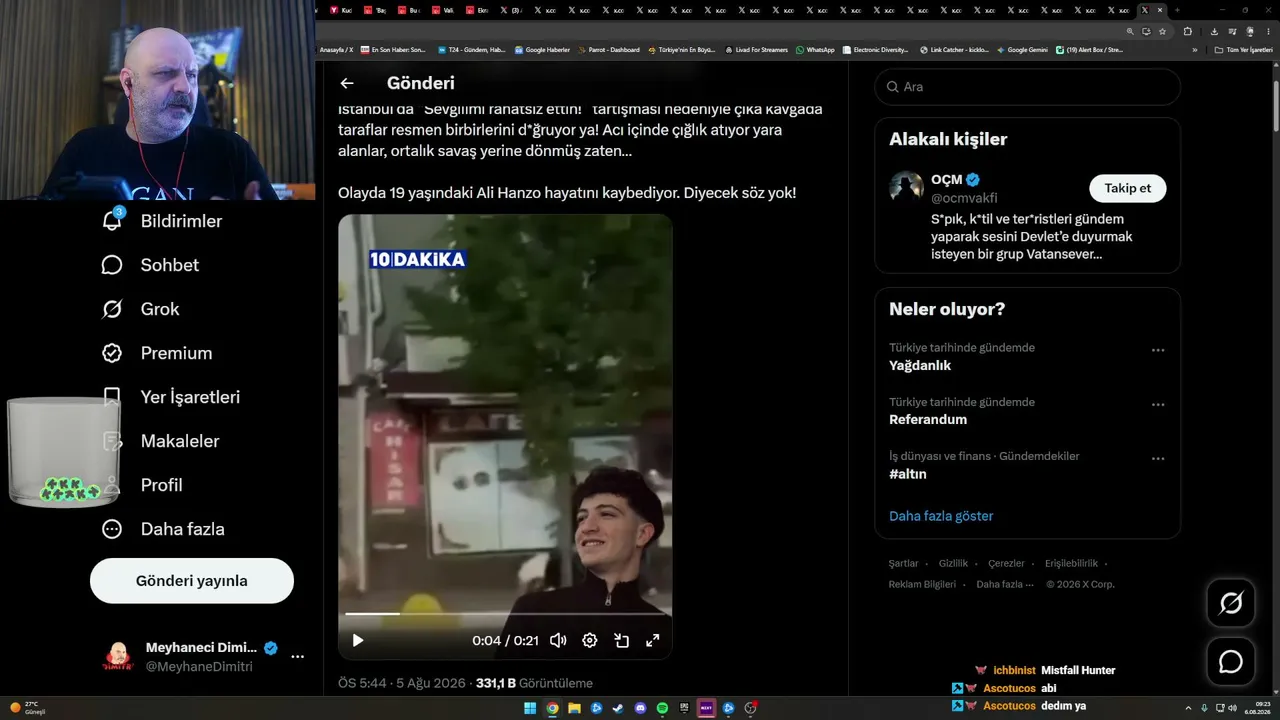Open the Gizlilik footer link

(x=953, y=563)
